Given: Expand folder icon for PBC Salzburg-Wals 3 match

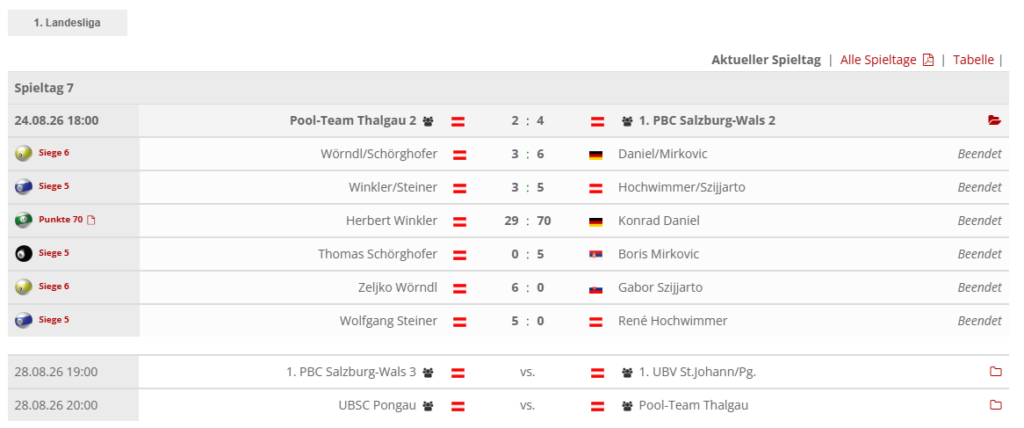Looking at the screenshot, I should click(x=995, y=372).
